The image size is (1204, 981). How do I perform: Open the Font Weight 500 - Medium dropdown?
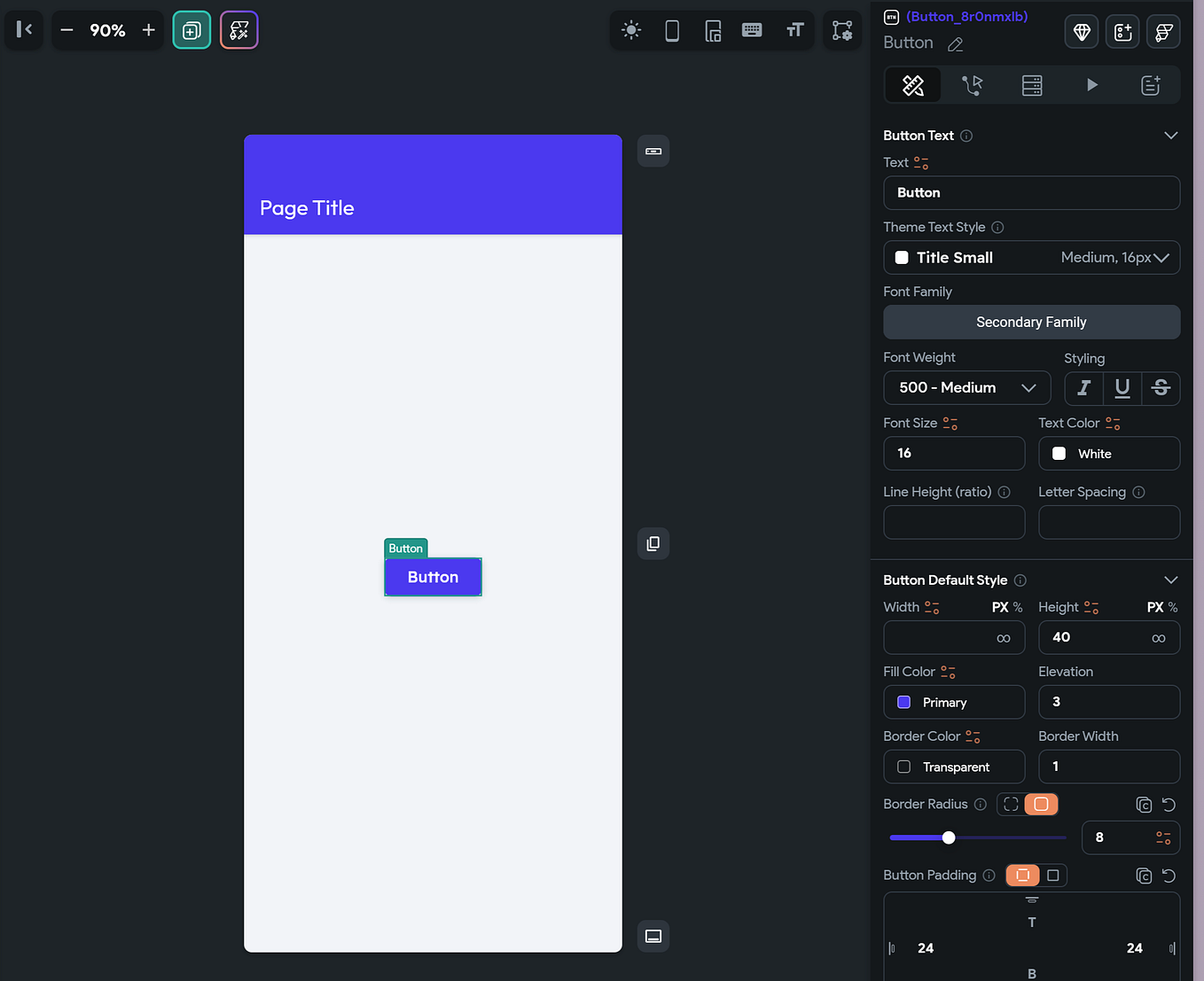click(966, 387)
